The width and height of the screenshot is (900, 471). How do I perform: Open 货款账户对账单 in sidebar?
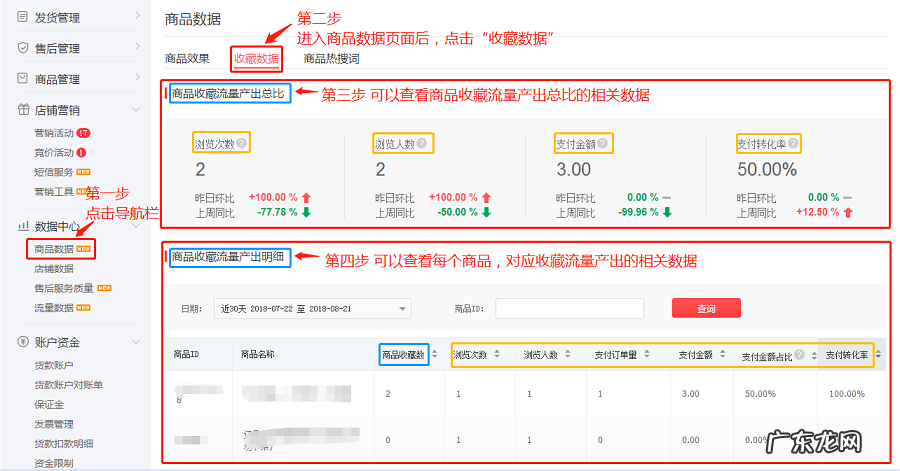[68, 385]
